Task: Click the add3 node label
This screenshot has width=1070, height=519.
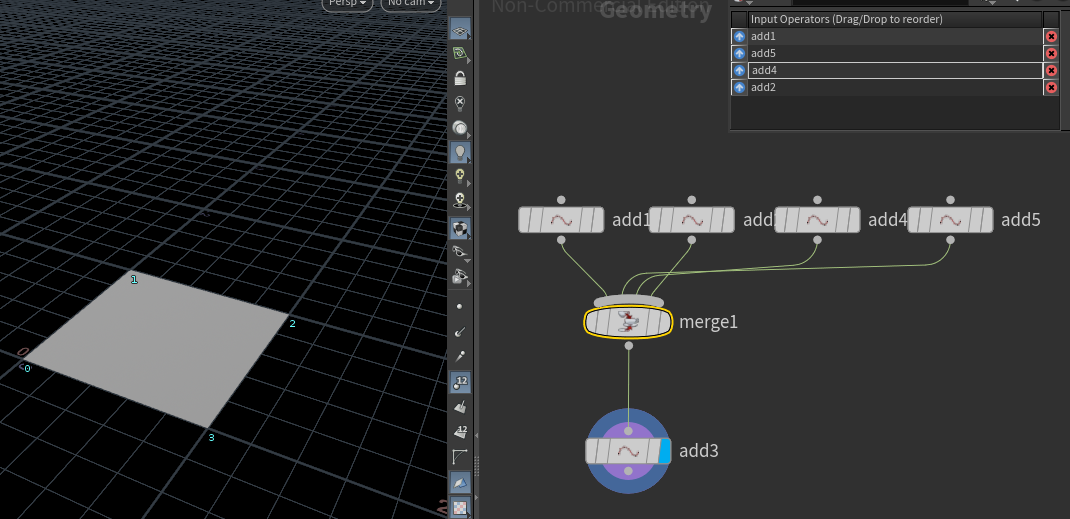Action: pos(699,451)
